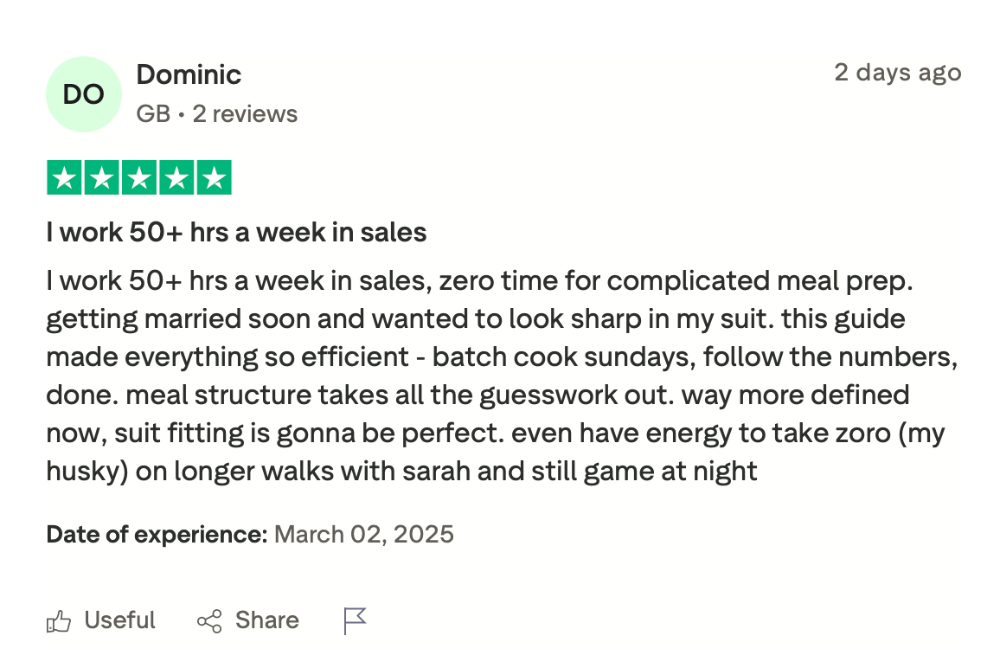Open the review title 'I work 50+ hrs a week in sales'
Screen dimensions: 1000x668
[236, 233]
